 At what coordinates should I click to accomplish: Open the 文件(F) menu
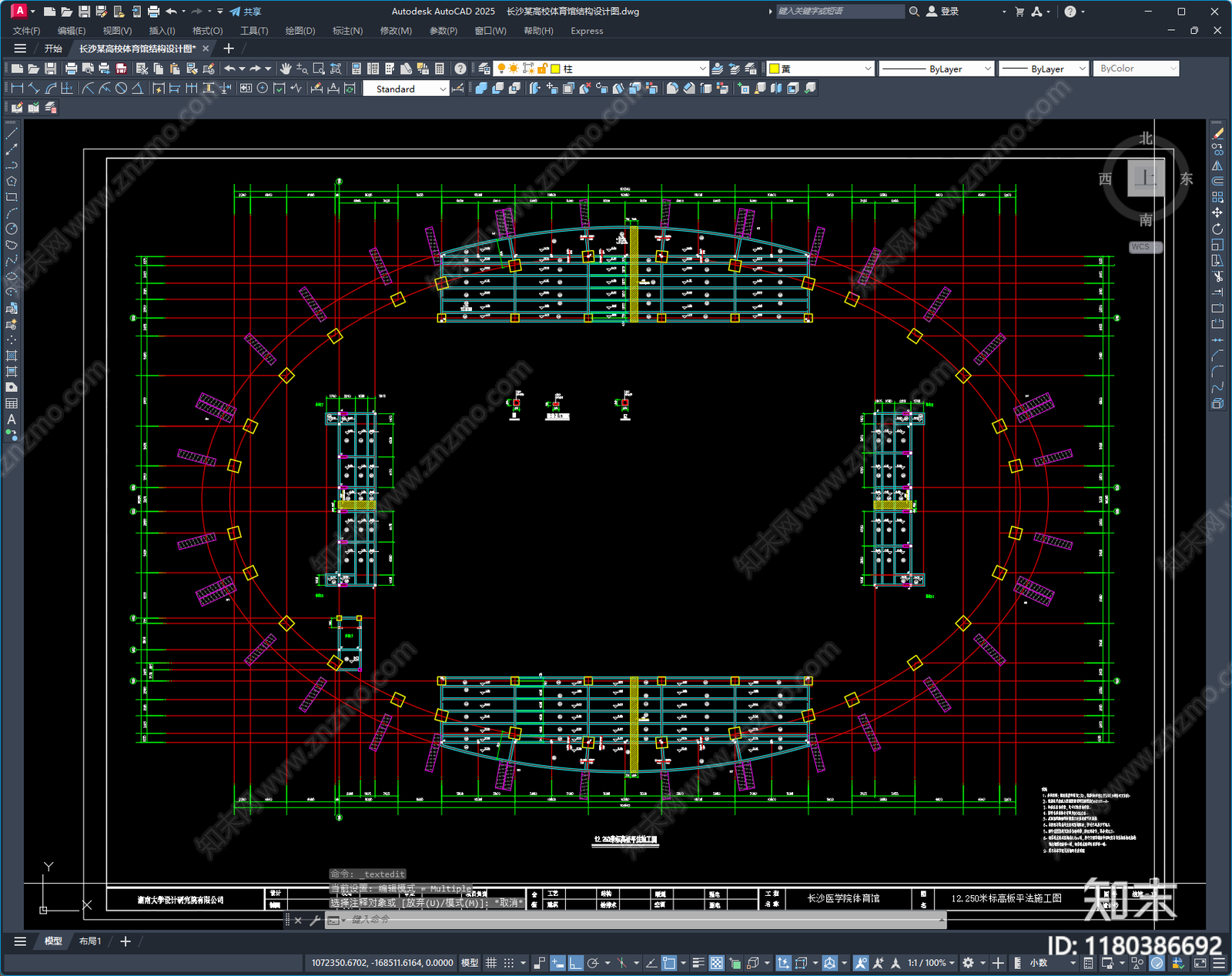tap(26, 31)
